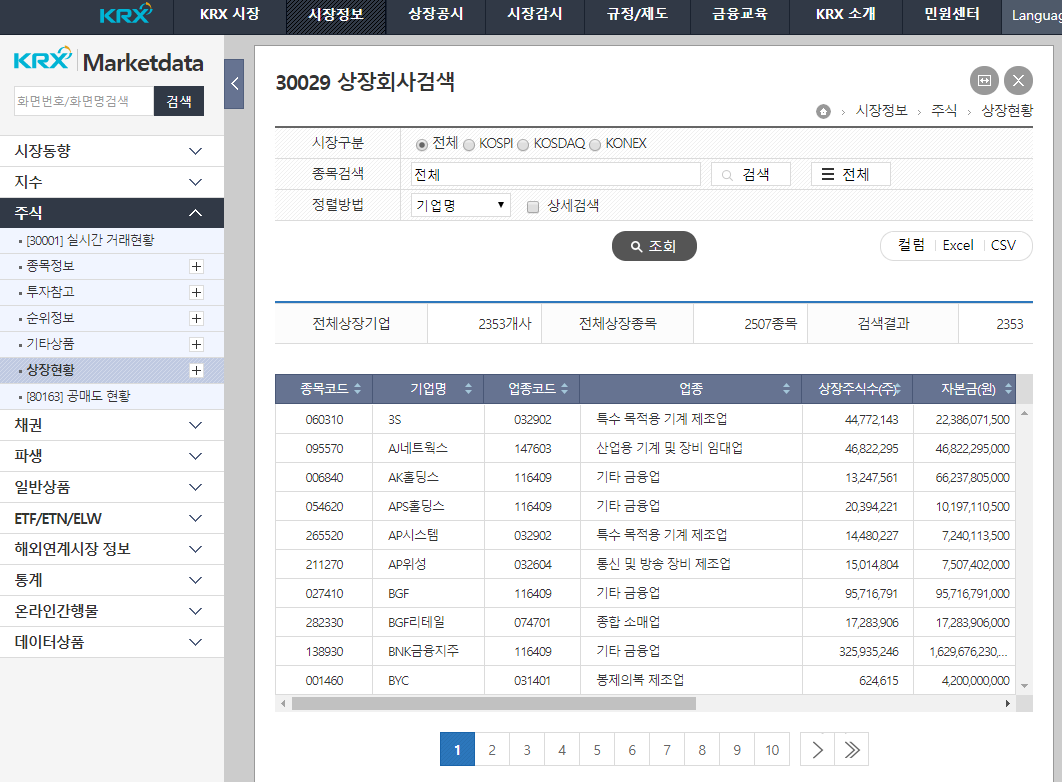Go to page 10
Viewport: 1062px width, 782px height.
772,750
